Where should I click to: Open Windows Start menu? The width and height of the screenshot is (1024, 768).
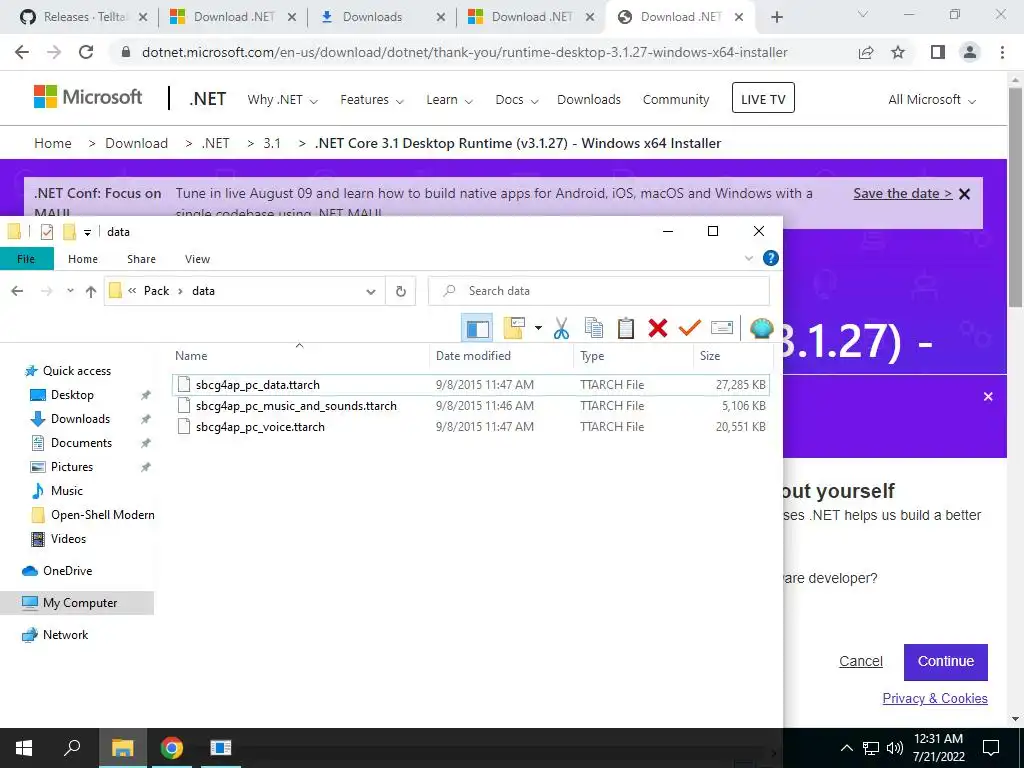[24, 748]
